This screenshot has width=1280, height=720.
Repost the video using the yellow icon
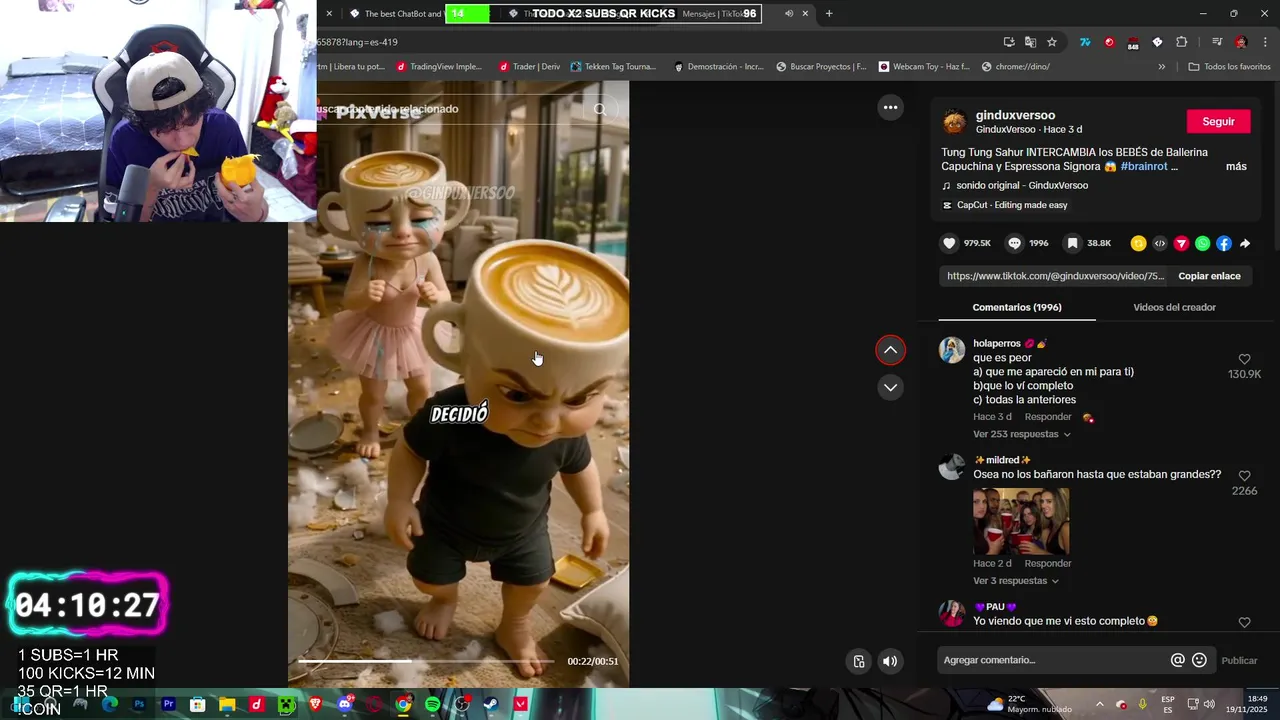(1138, 243)
